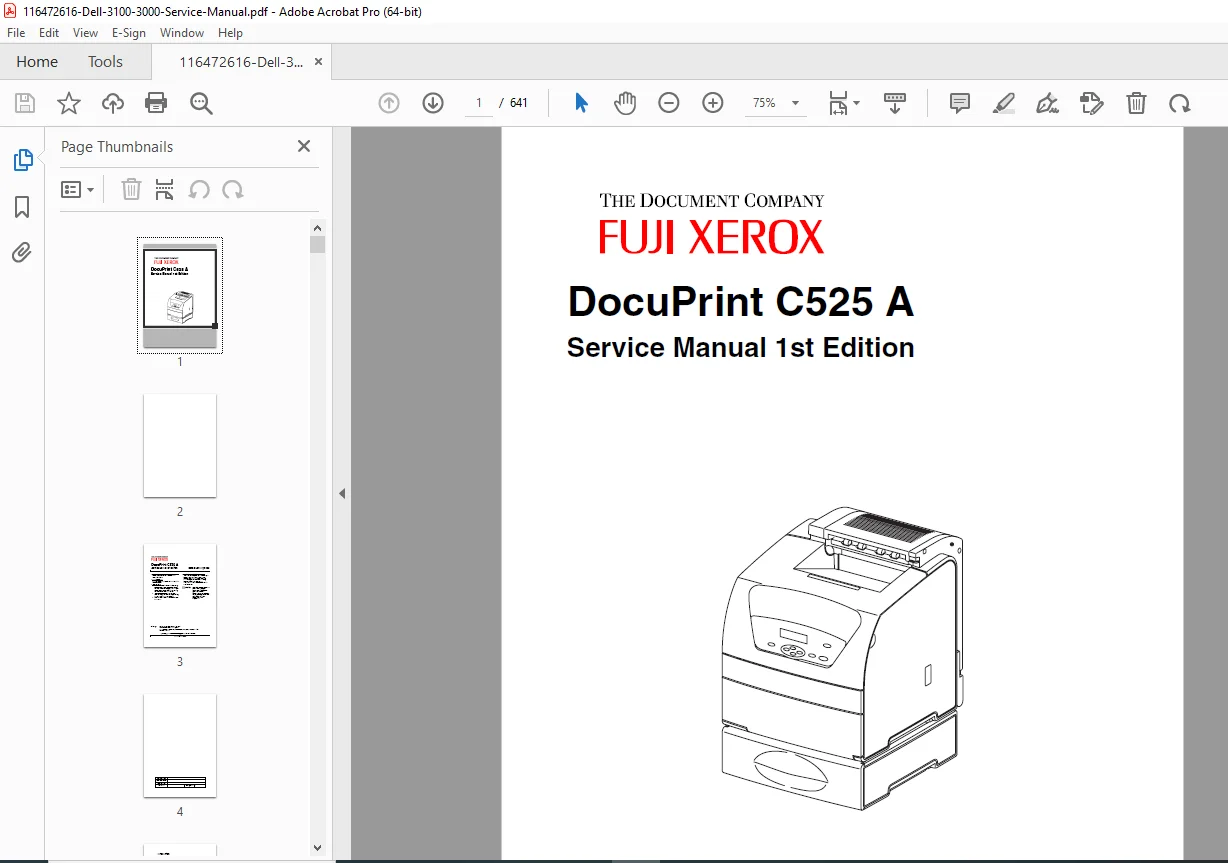
Task: Activate the Hand pan tool
Action: [625, 103]
